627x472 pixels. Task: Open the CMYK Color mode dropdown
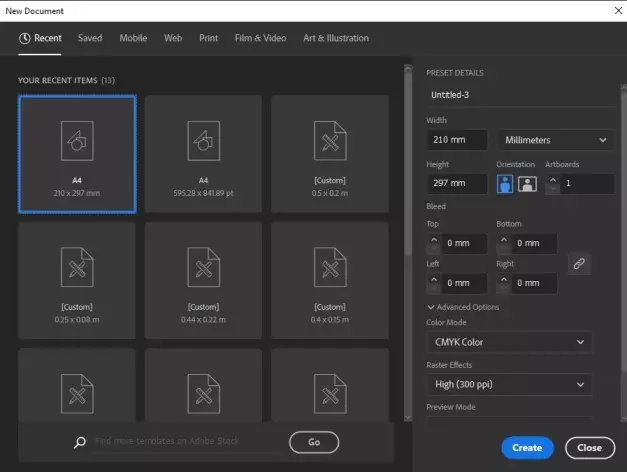(509, 342)
